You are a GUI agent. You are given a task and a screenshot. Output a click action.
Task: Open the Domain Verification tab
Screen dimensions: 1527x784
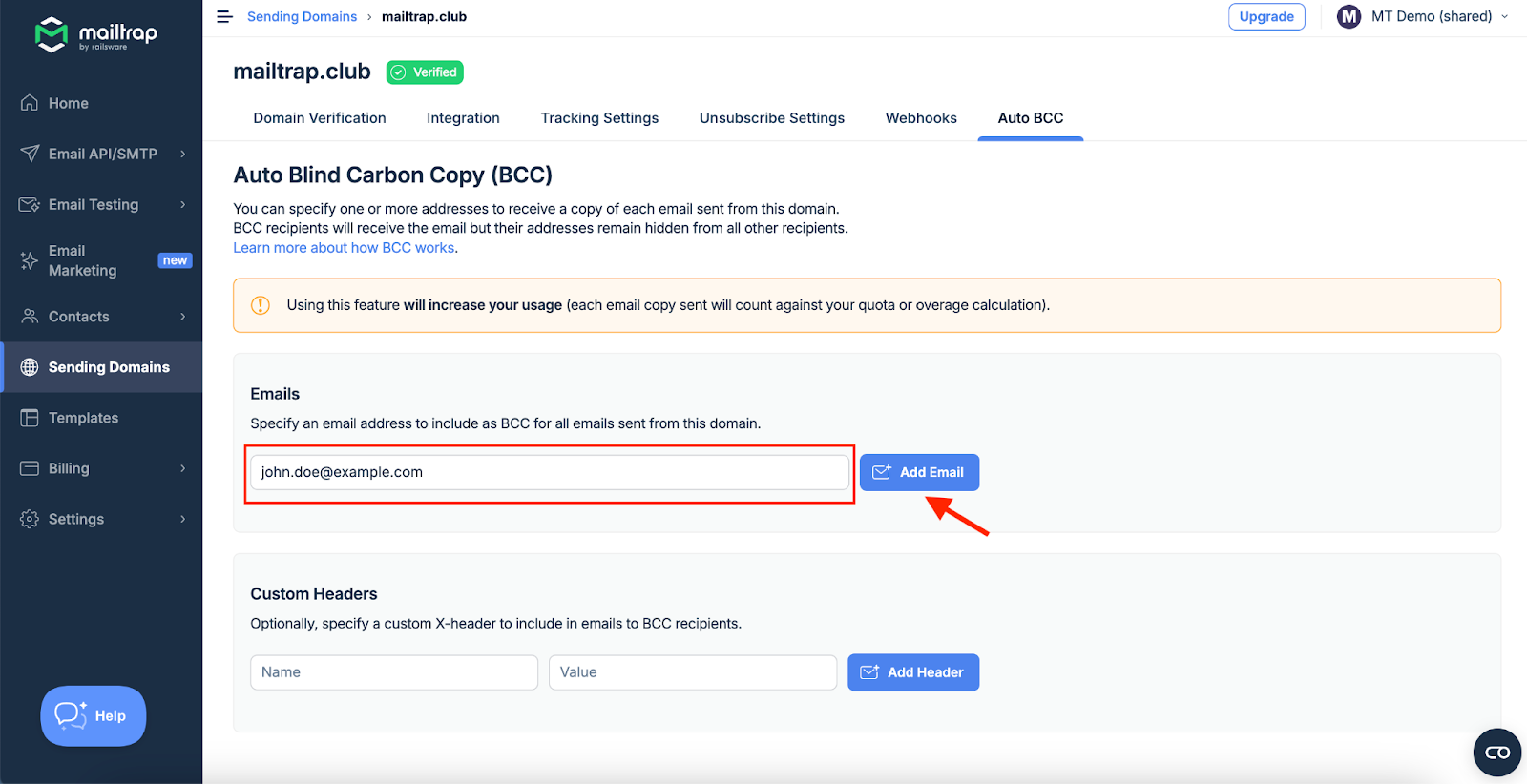(x=320, y=118)
